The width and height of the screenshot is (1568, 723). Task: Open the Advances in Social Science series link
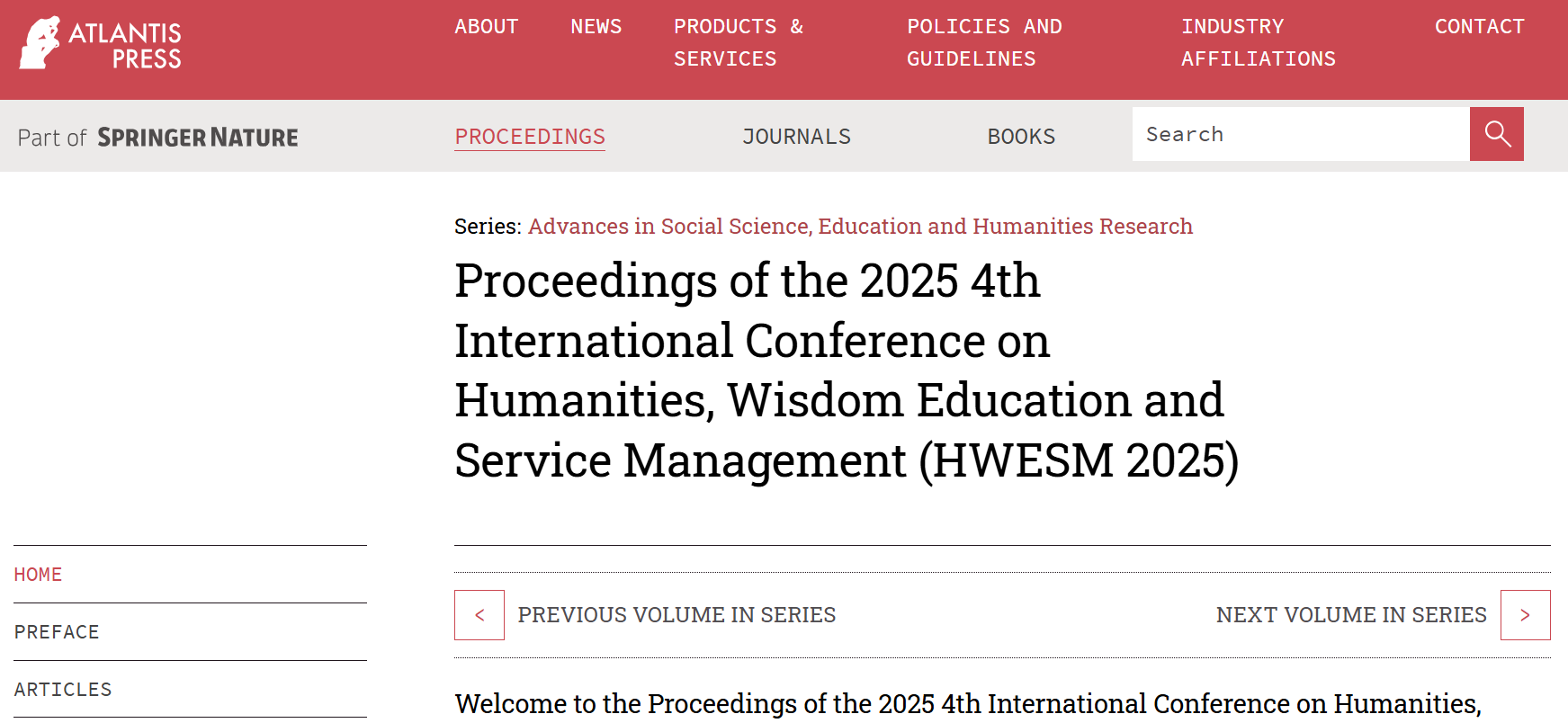click(x=860, y=227)
